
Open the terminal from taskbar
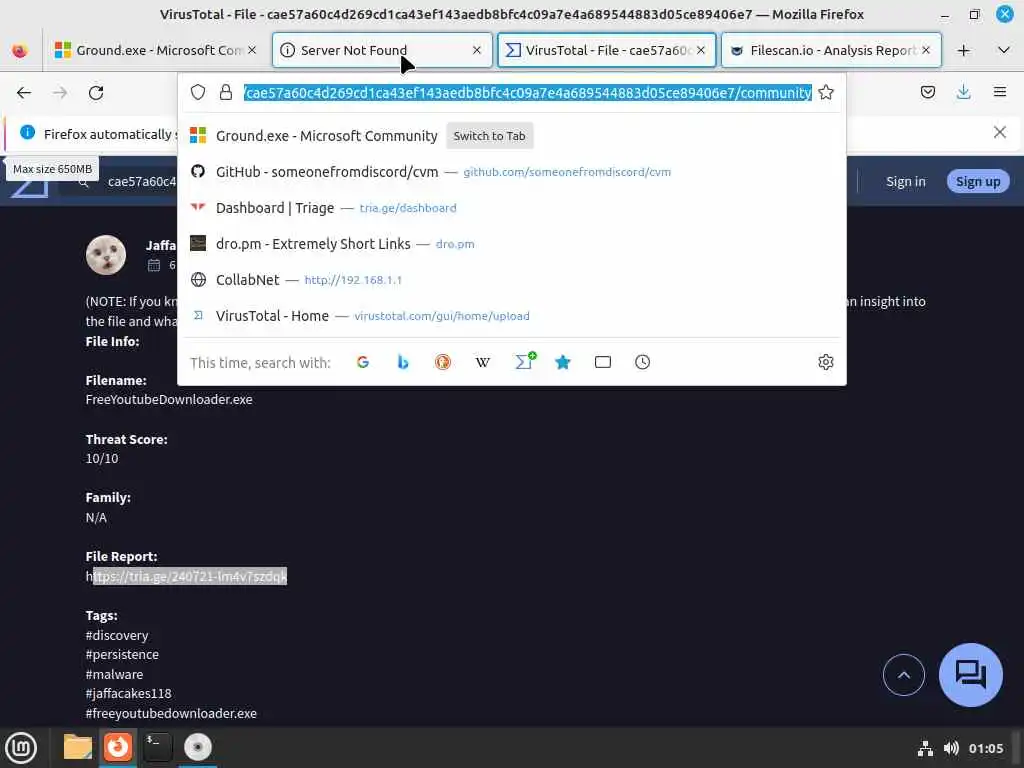(158, 747)
